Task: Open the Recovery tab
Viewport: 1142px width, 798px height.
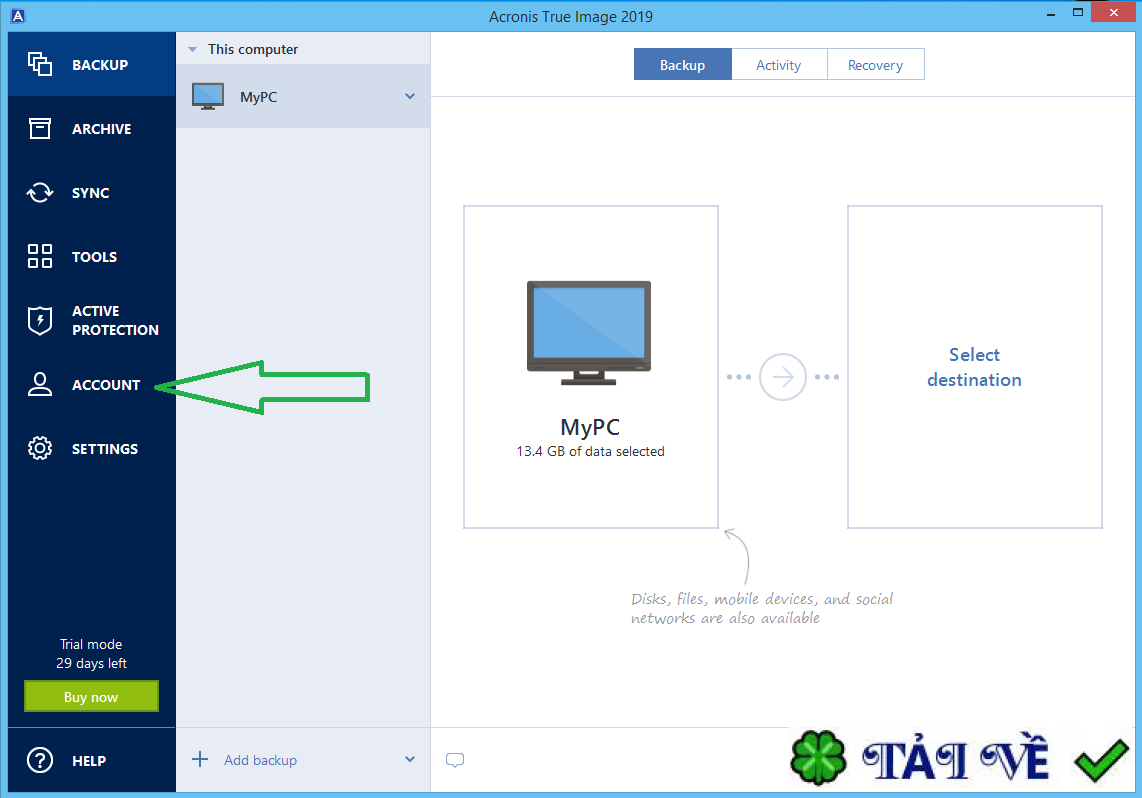Action: (x=876, y=63)
